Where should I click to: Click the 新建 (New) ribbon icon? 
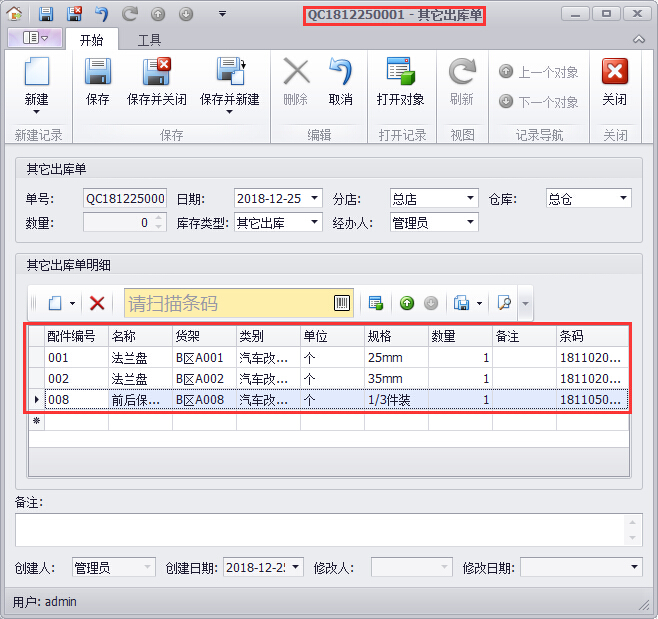click(x=36, y=74)
